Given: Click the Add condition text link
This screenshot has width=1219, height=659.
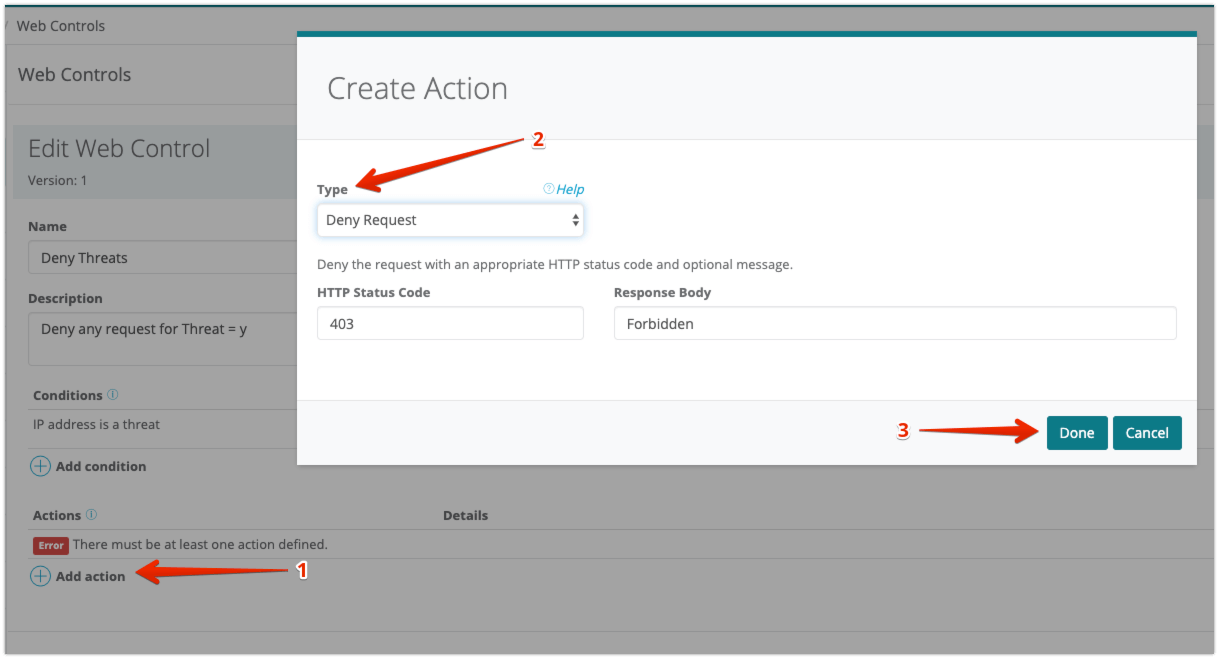Looking at the screenshot, I should (x=101, y=466).
